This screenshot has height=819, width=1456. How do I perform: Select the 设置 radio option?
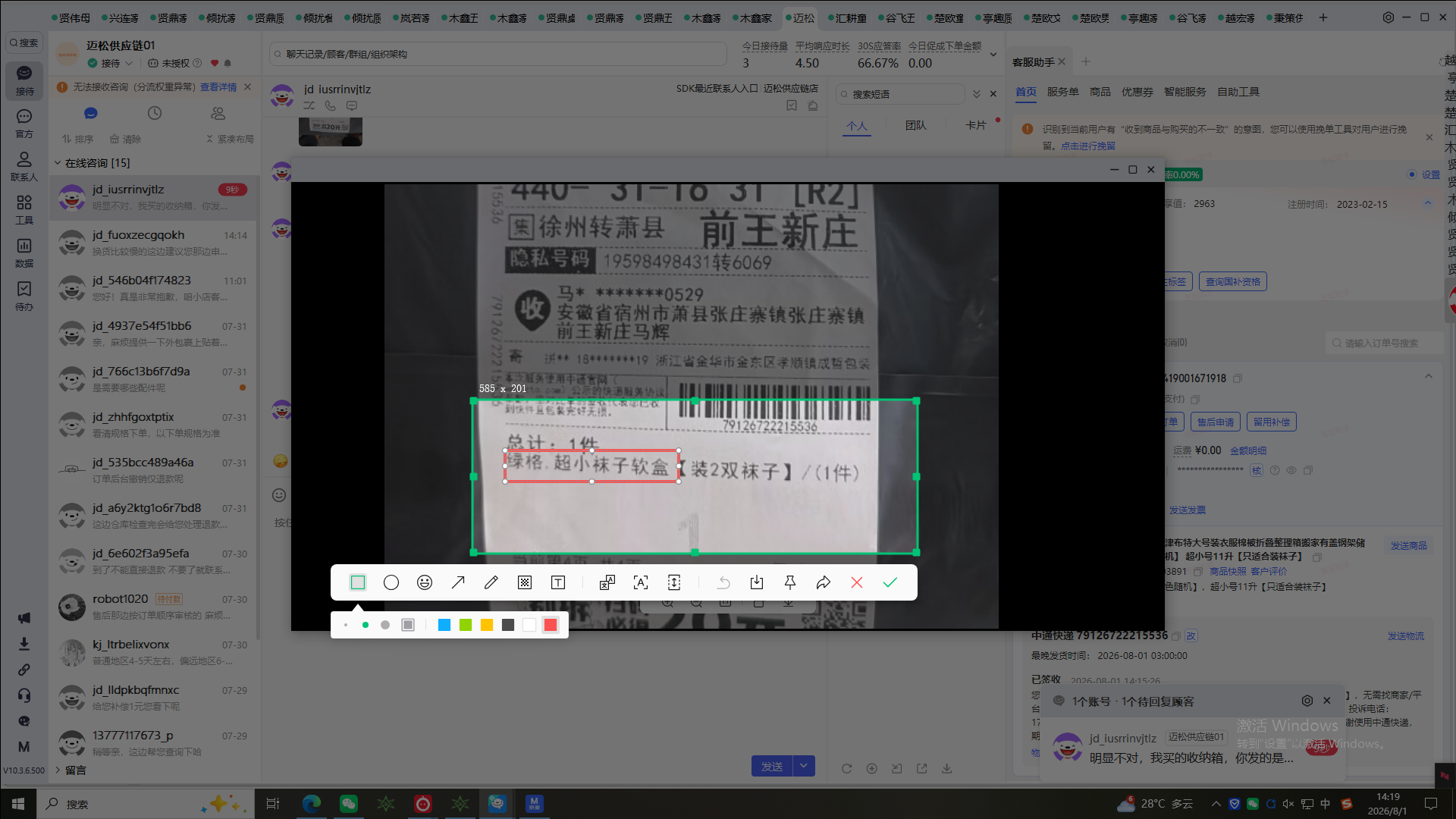(x=1412, y=174)
